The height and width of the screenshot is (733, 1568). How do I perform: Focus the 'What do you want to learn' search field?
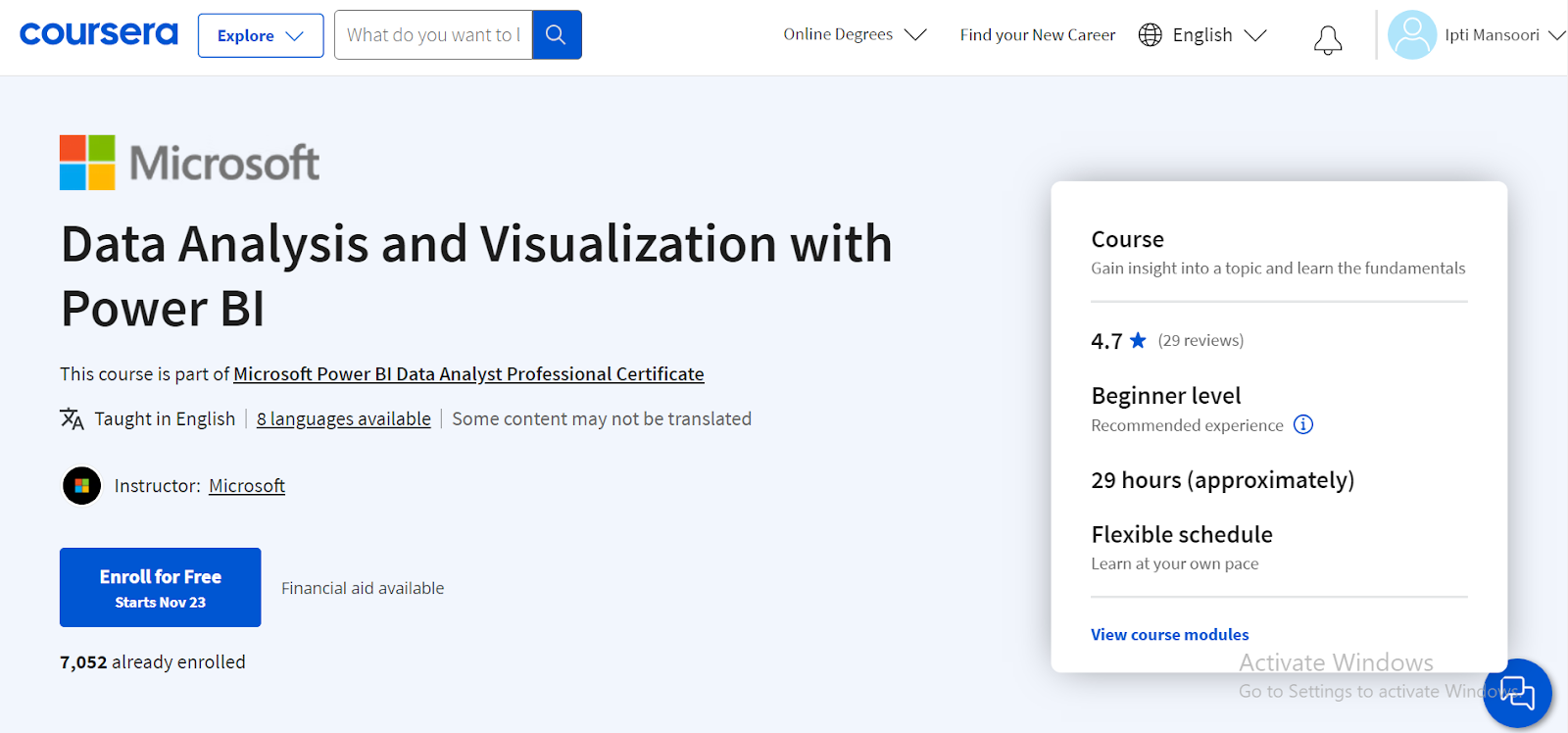433,35
